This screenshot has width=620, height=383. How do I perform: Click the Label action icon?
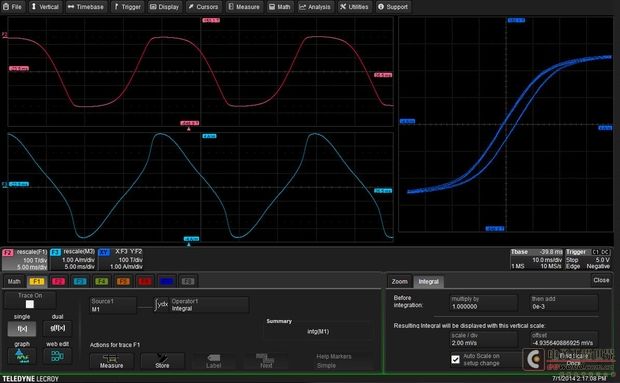point(214,361)
